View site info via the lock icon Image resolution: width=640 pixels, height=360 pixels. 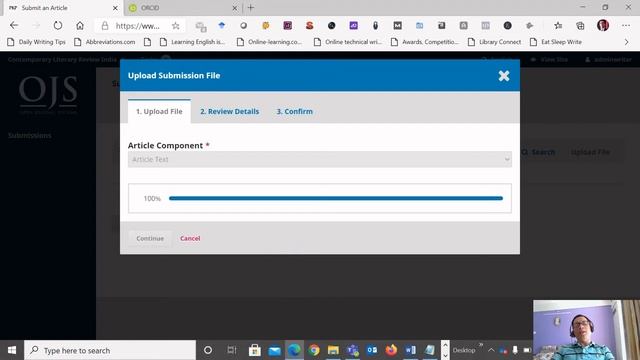click(x=105, y=26)
